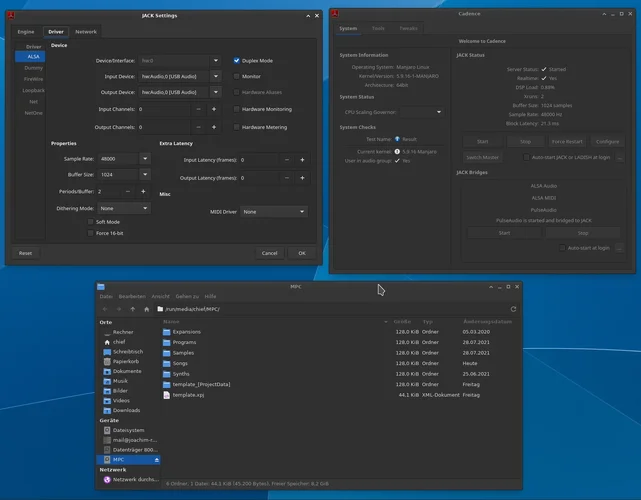
Task: Open the CPU Scaling Governor dropdown
Action: 390,112
